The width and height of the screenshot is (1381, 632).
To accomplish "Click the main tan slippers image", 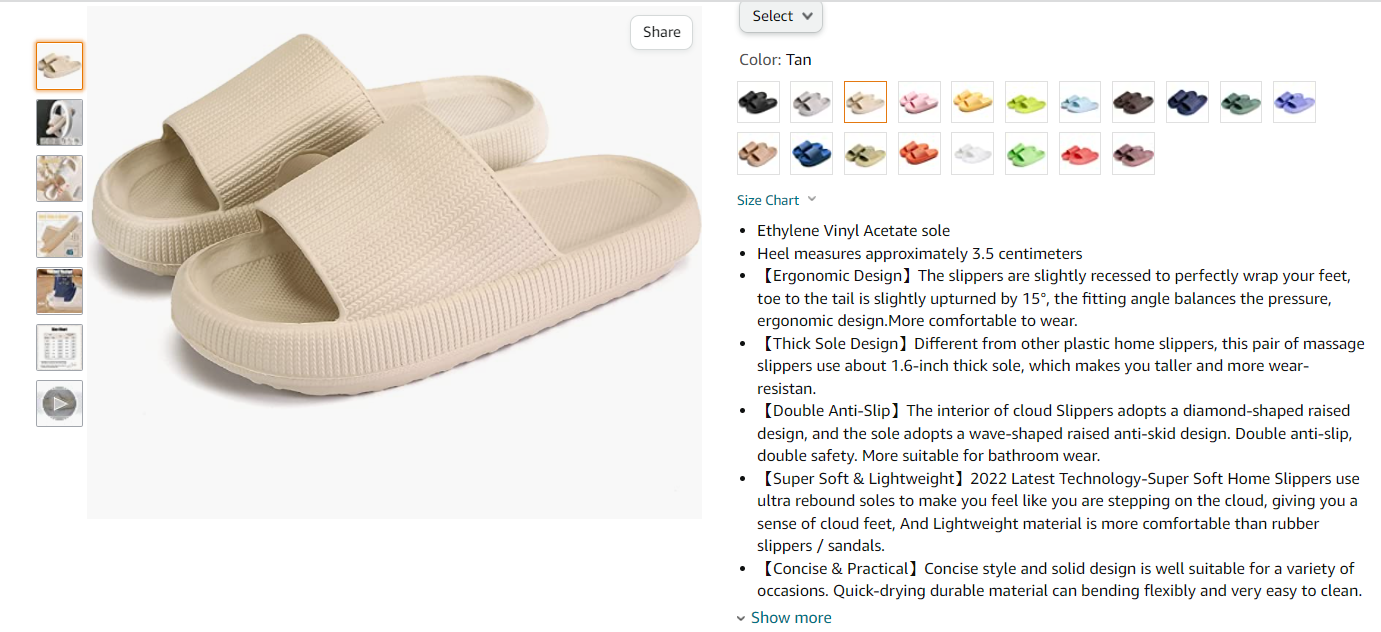I will [x=394, y=262].
